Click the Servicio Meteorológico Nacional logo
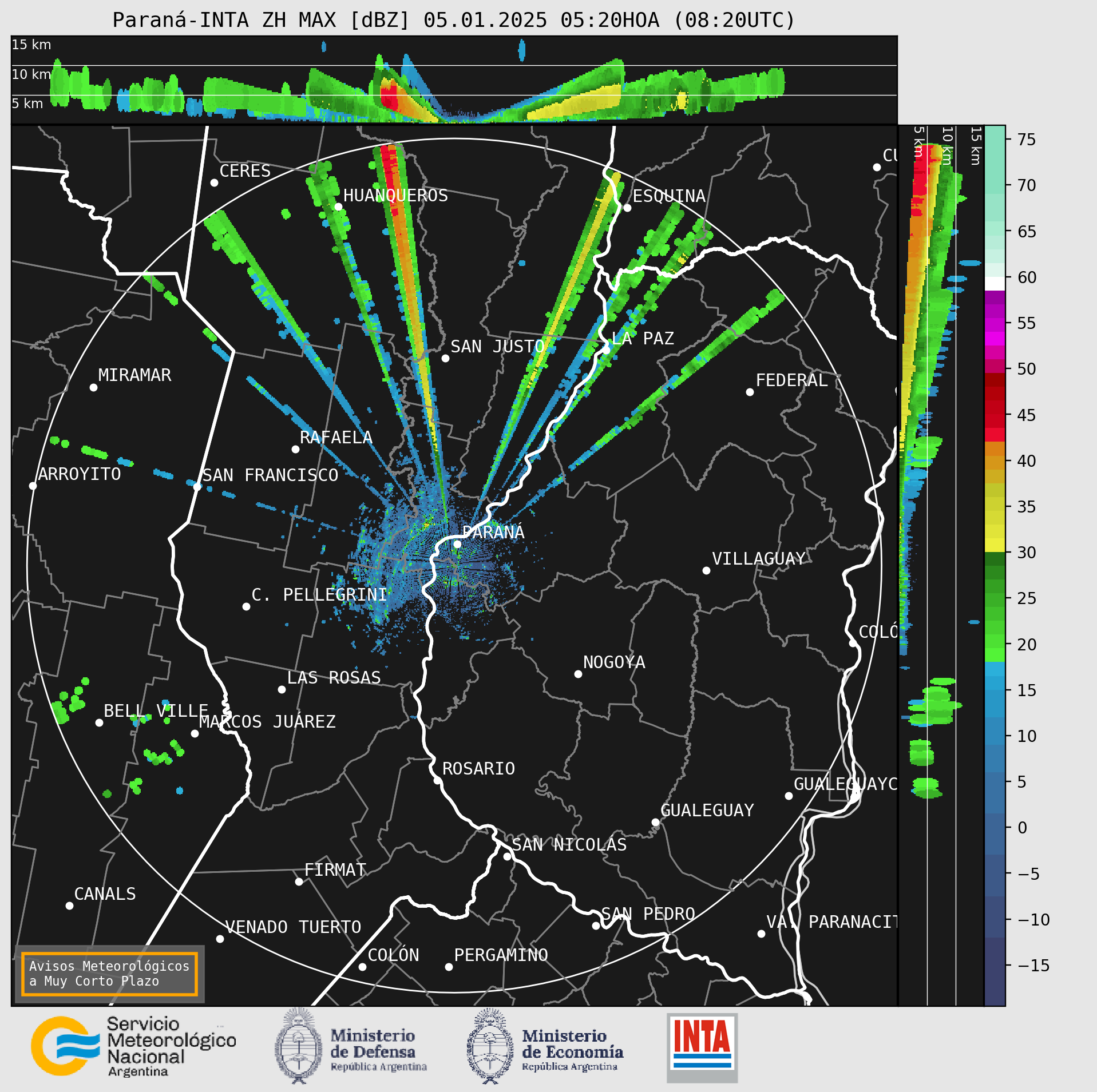Image resolution: width=1097 pixels, height=1092 pixels. coord(133,1046)
